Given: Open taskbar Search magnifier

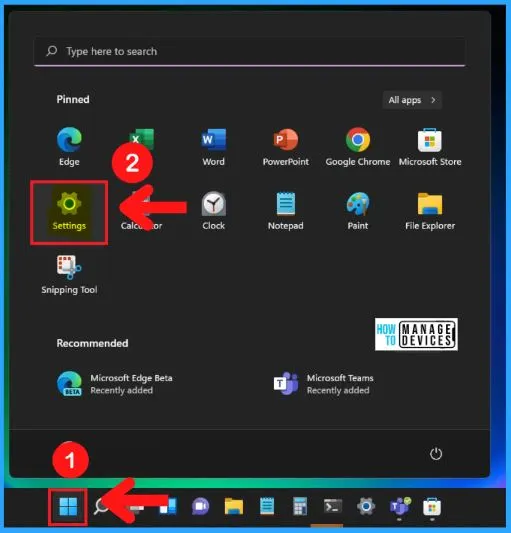Looking at the screenshot, I should [x=101, y=506].
